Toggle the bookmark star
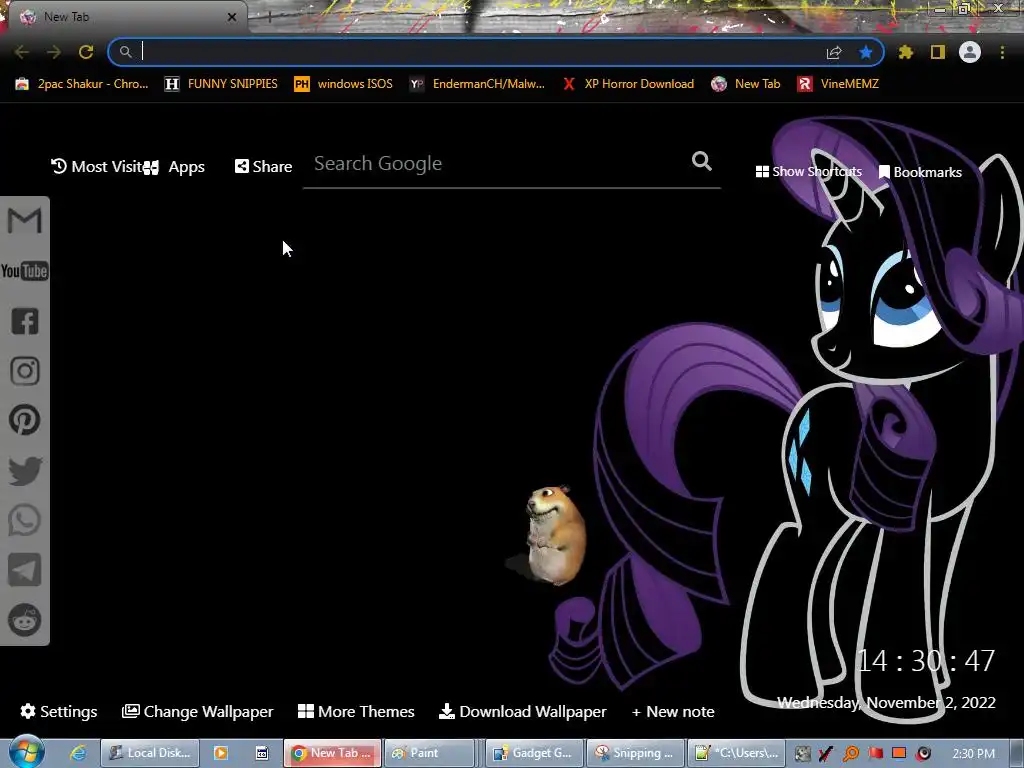Viewport: 1024px width, 768px height. coord(866,52)
